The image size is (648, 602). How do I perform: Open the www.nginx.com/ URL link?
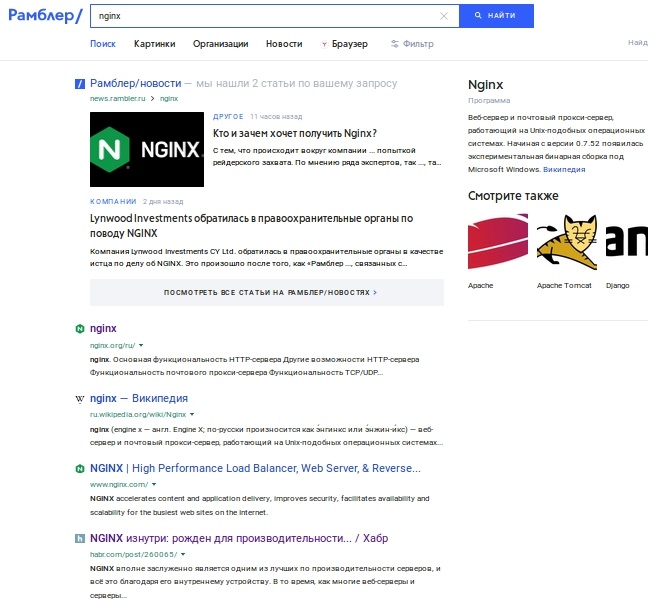[119, 484]
